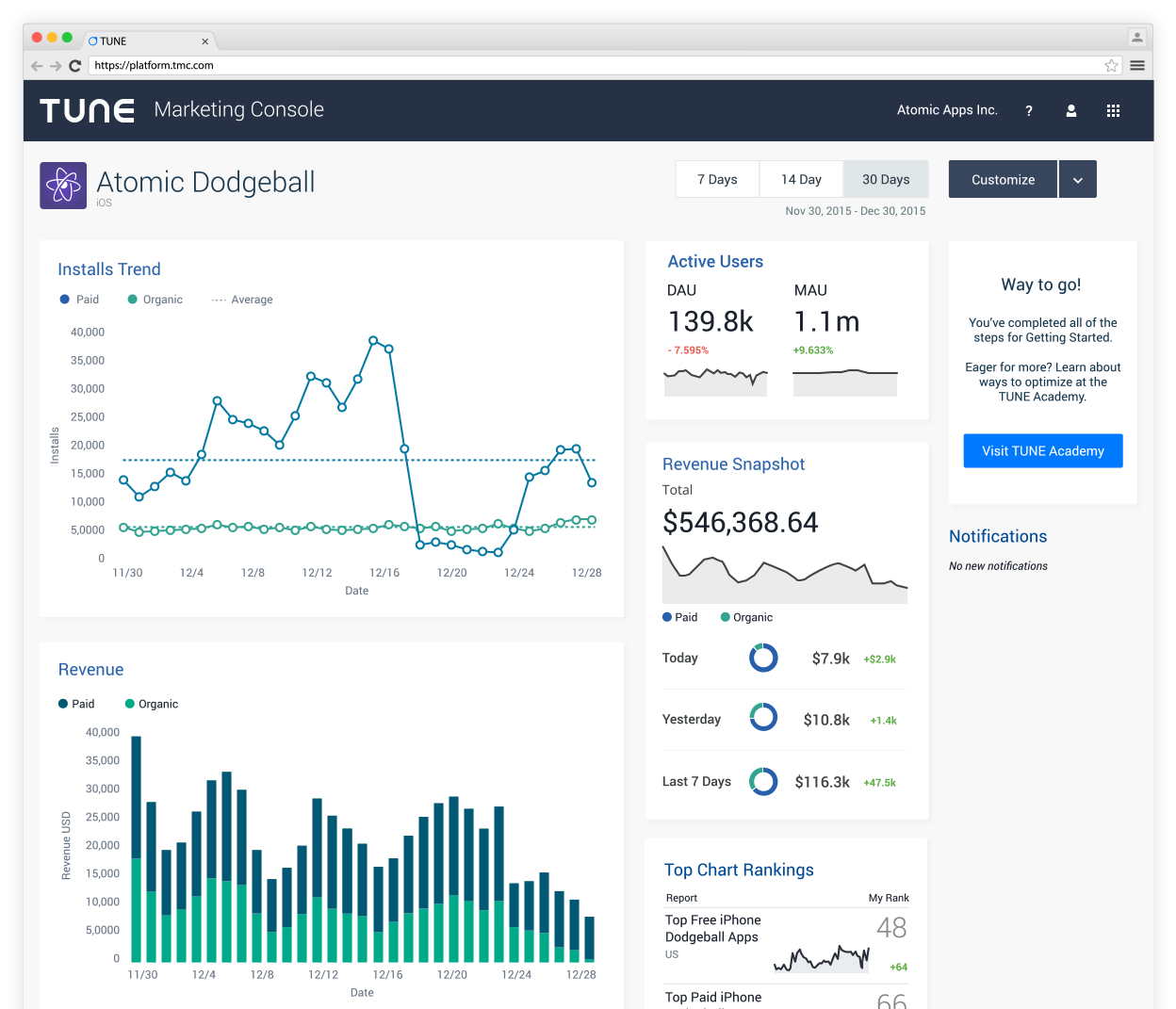This screenshot has height=1009, width=1176.
Task: Toggle Organic series in Revenue chart legend
Action: pyautogui.click(x=151, y=704)
